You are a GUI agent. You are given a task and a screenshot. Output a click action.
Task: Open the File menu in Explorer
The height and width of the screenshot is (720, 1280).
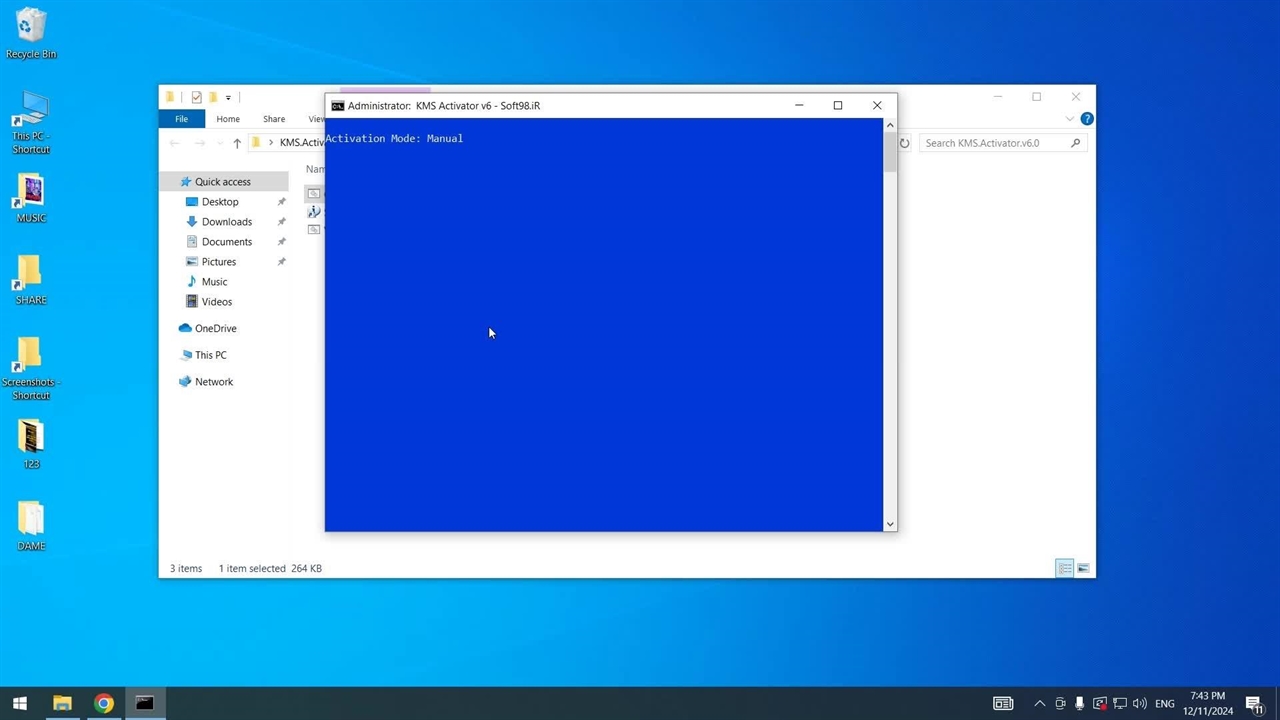tap(181, 119)
